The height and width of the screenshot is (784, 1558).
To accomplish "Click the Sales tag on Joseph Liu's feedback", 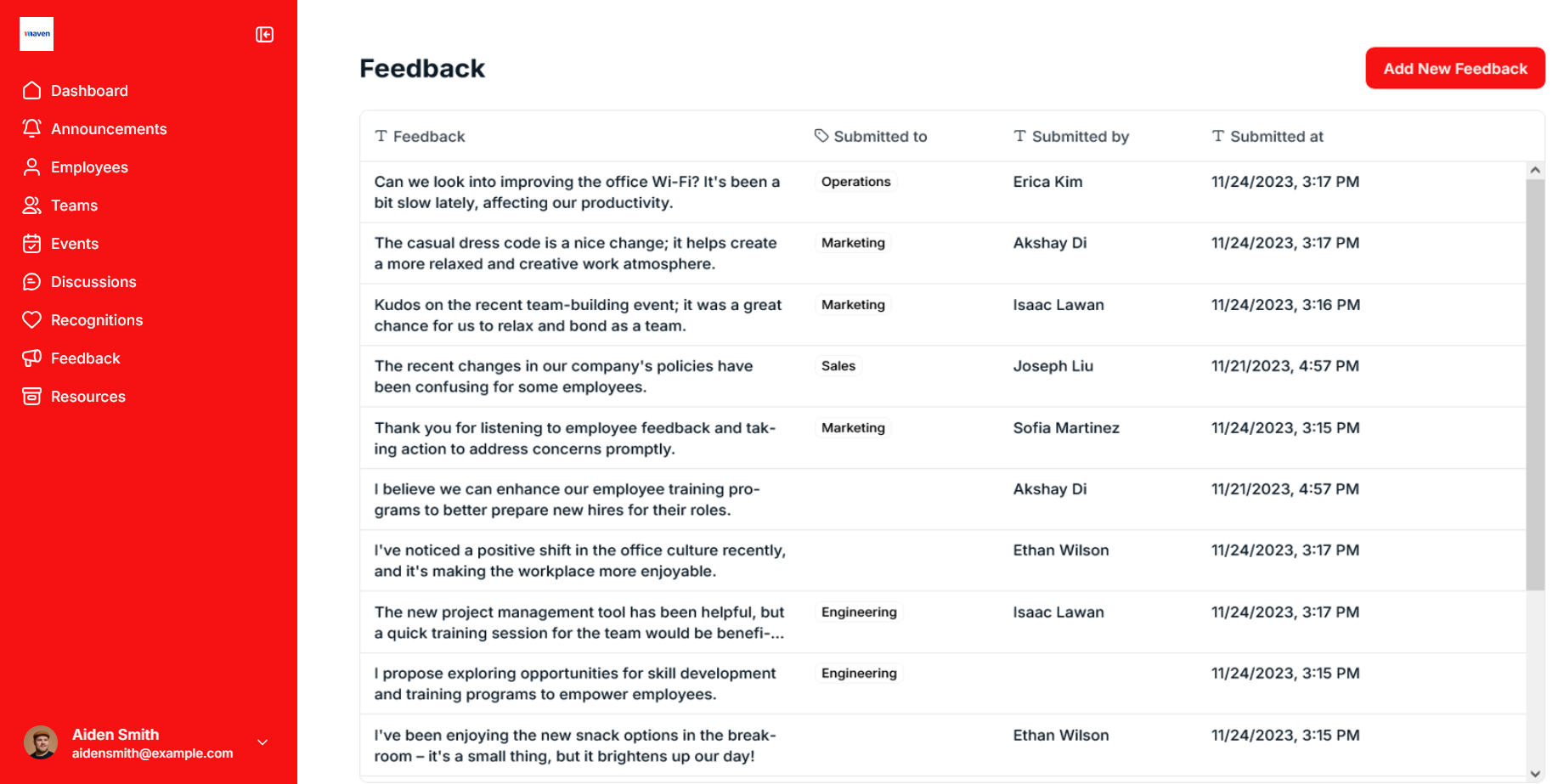I will [x=838, y=366].
